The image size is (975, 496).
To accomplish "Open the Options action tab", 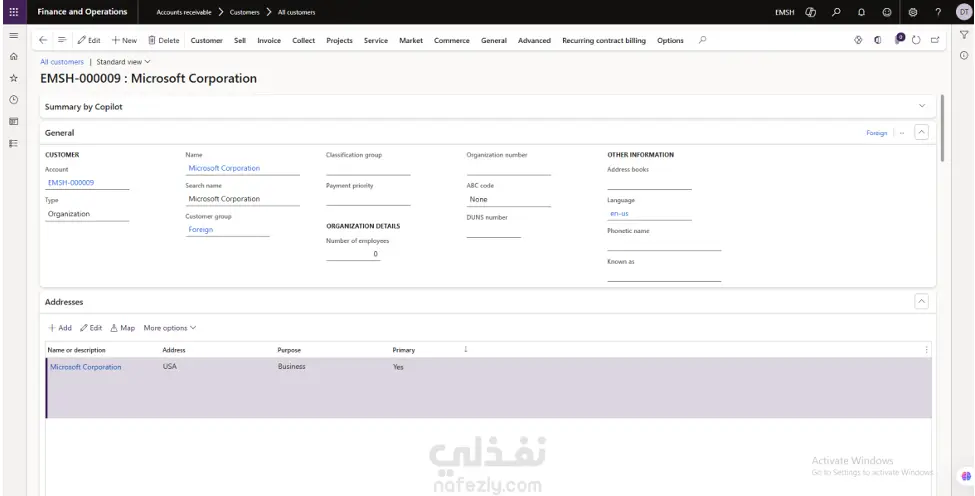I will 670,40.
